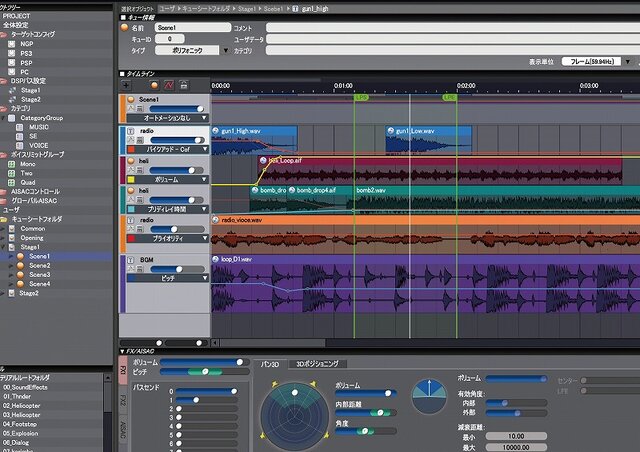Click the red swatch on radio priority track
This screenshot has height=452, width=640.
[131, 238]
